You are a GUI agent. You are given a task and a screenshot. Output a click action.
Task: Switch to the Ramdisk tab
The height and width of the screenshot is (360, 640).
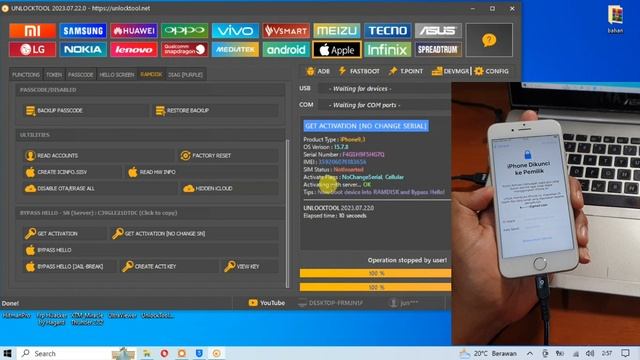click(151, 75)
